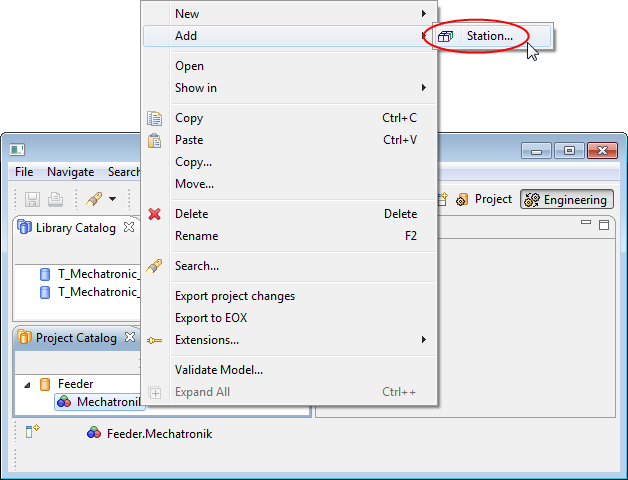628x480 pixels.
Task: Click the flashlight icon beside Search...
Action: (154, 266)
